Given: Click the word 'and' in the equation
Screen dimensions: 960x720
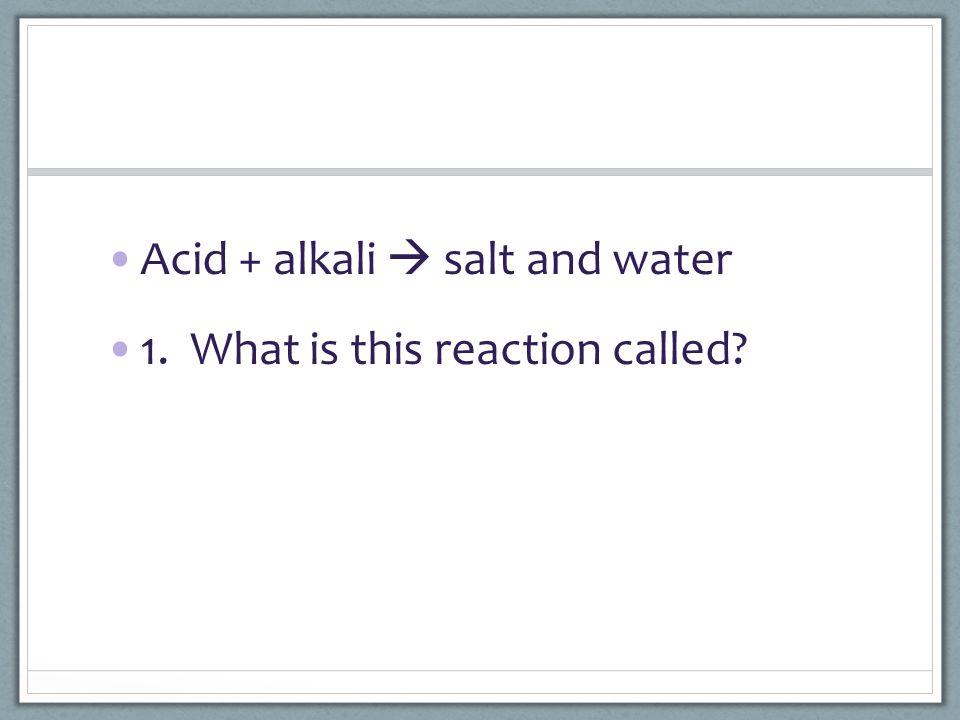Looking at the screenshot, I should point(563,258).
